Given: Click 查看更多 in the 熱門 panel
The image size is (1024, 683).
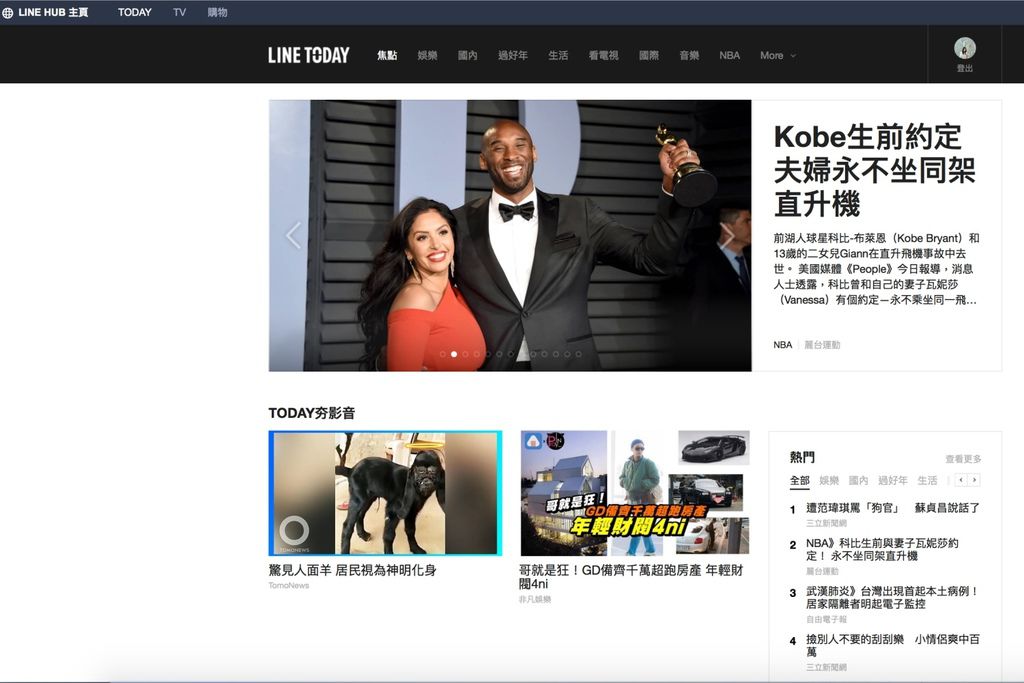Looking at the screenshot, I should click(x=963, y=459).
